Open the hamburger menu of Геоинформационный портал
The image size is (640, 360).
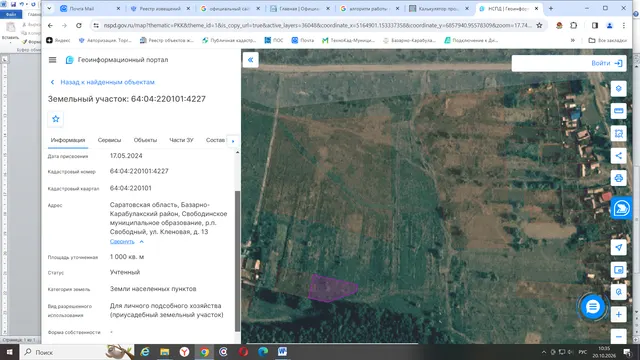[52, 60]
